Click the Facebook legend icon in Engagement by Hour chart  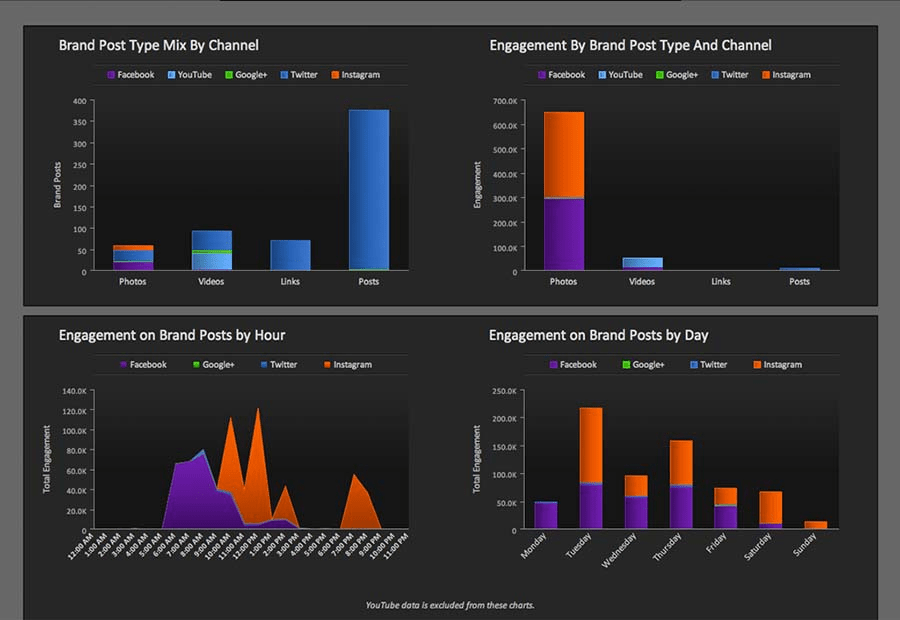(x=123, y=364)
